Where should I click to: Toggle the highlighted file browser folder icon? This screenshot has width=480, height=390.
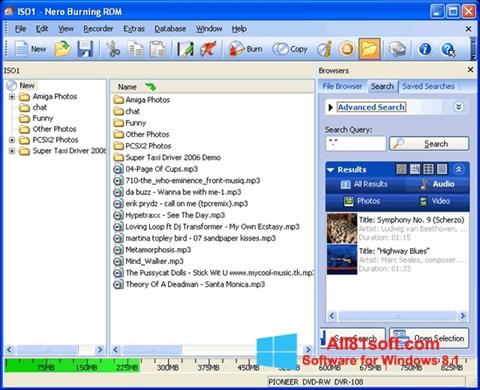369,49
